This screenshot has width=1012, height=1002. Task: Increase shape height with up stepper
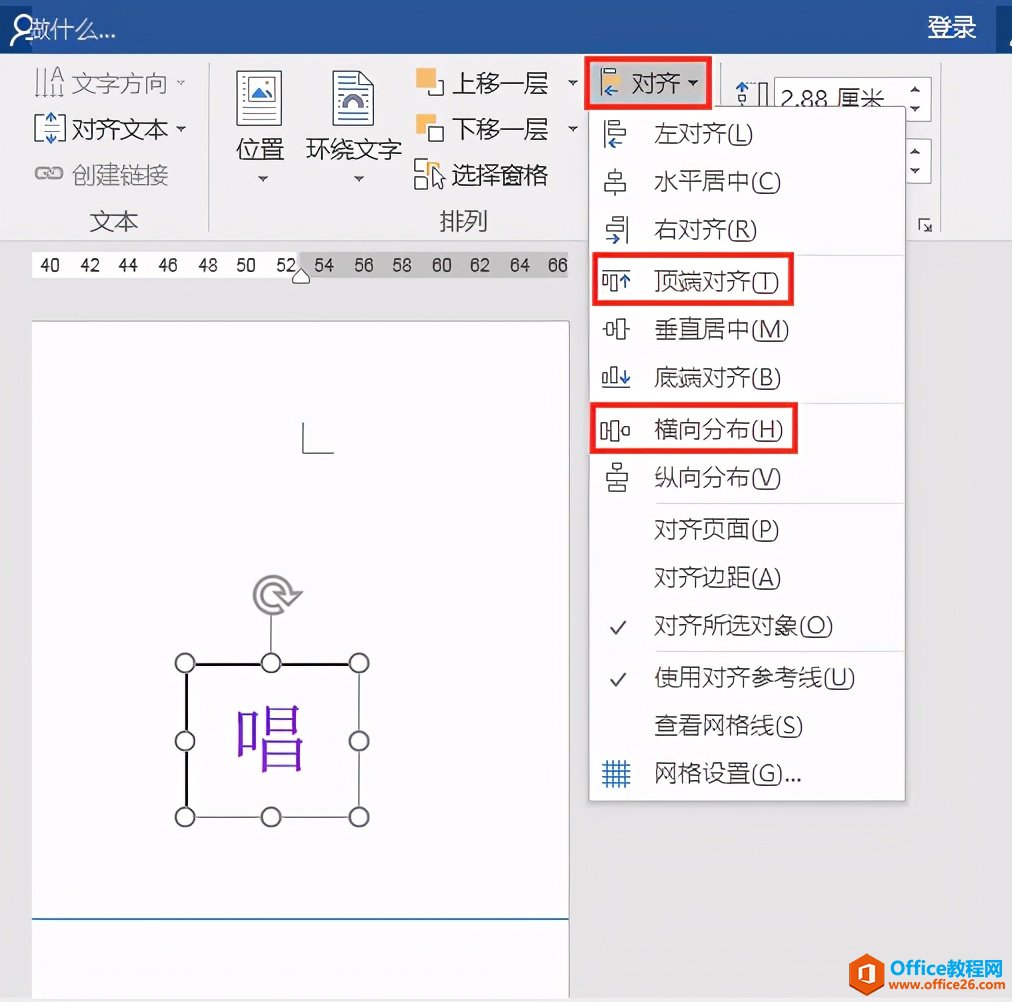click(915, 89)
